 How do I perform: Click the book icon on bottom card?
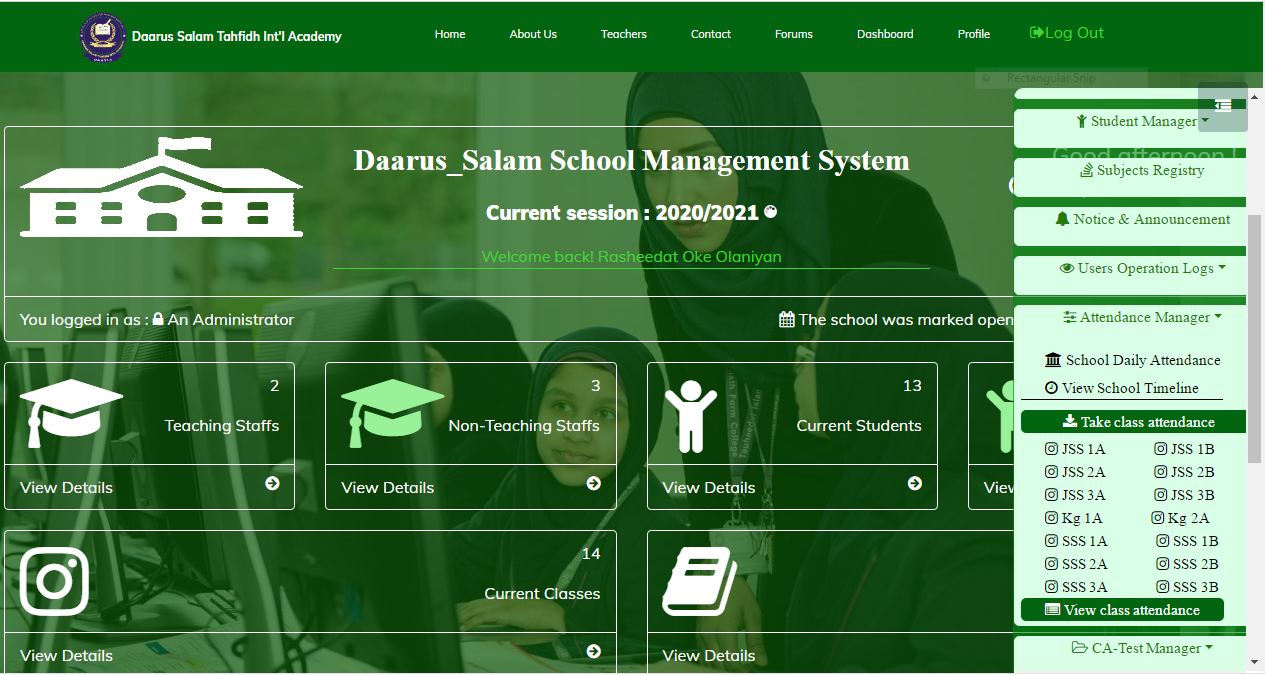(x=699, y=581)
